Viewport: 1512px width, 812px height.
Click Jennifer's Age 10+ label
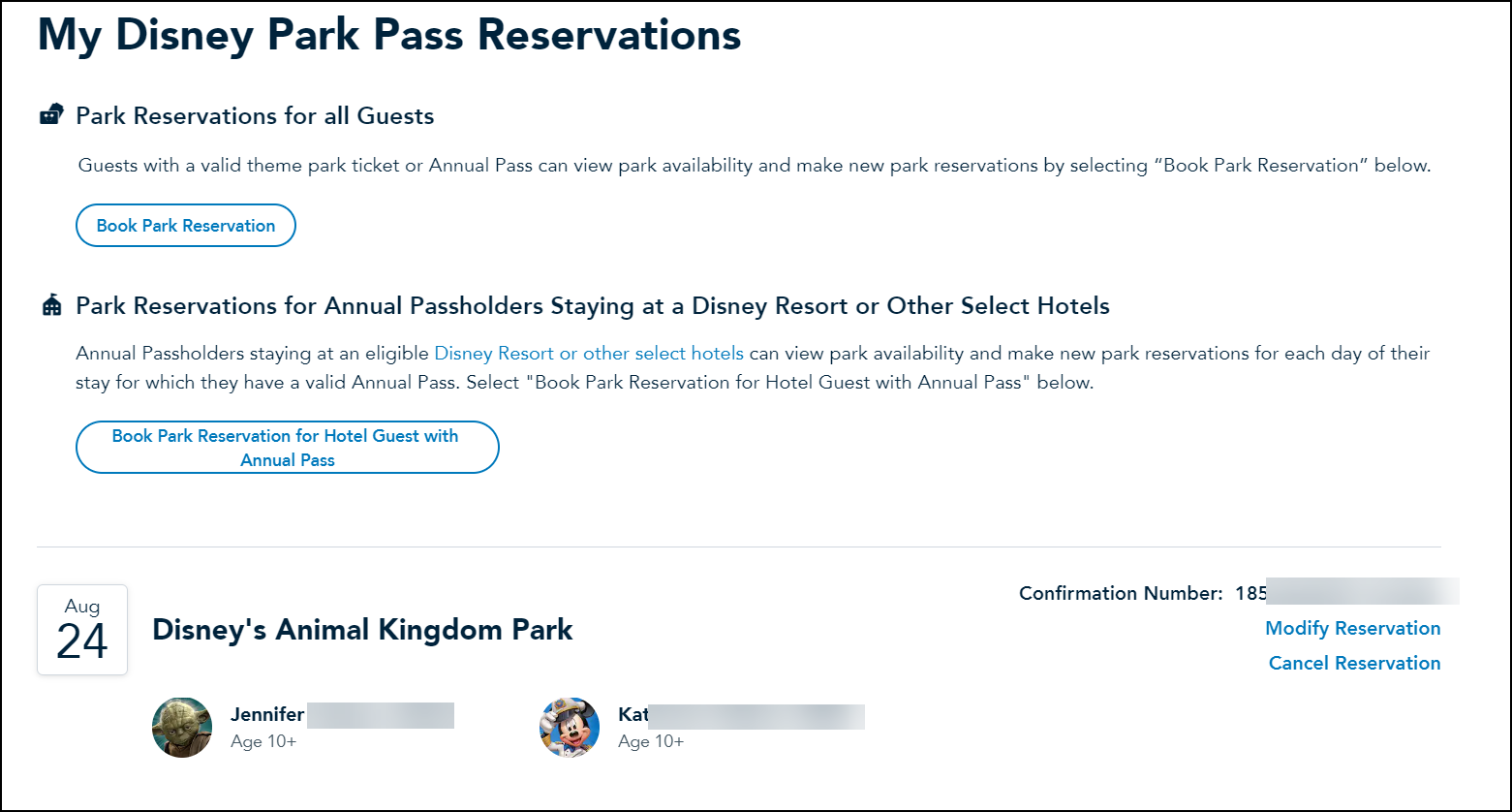click(x=263, y=740)
